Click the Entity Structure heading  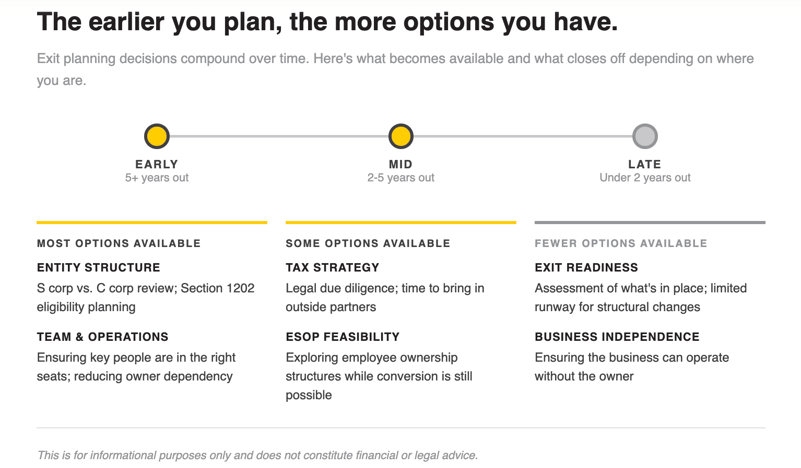pos(98,268)
